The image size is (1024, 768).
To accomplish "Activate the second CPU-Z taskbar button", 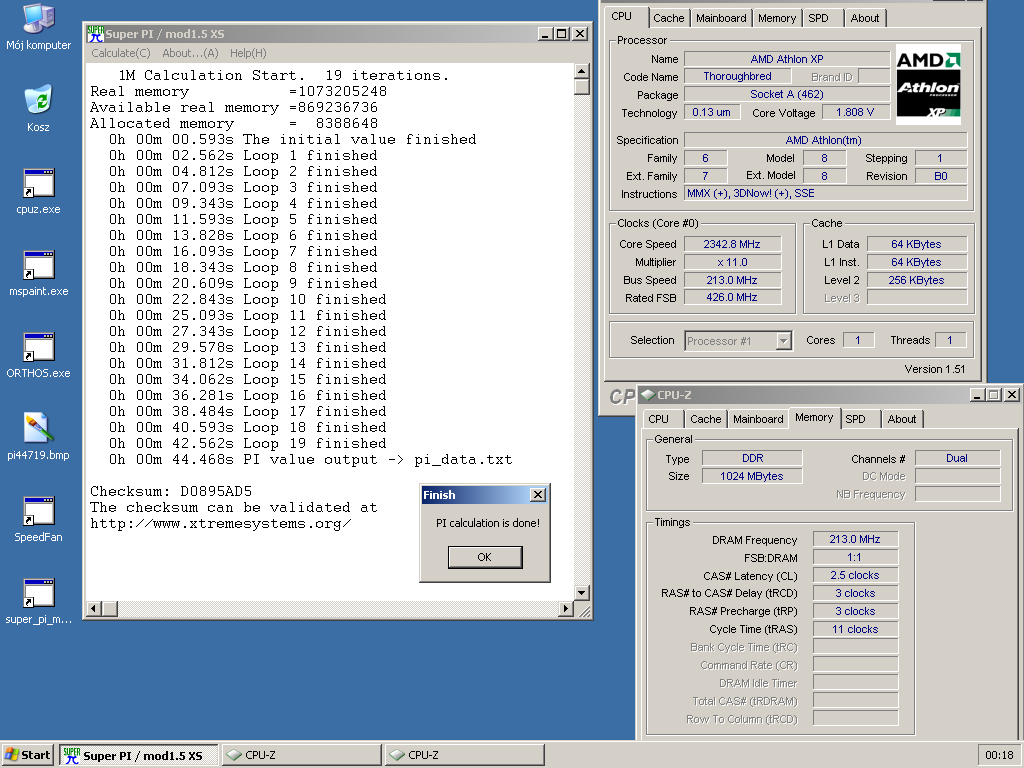I will (x=464, y=755).
